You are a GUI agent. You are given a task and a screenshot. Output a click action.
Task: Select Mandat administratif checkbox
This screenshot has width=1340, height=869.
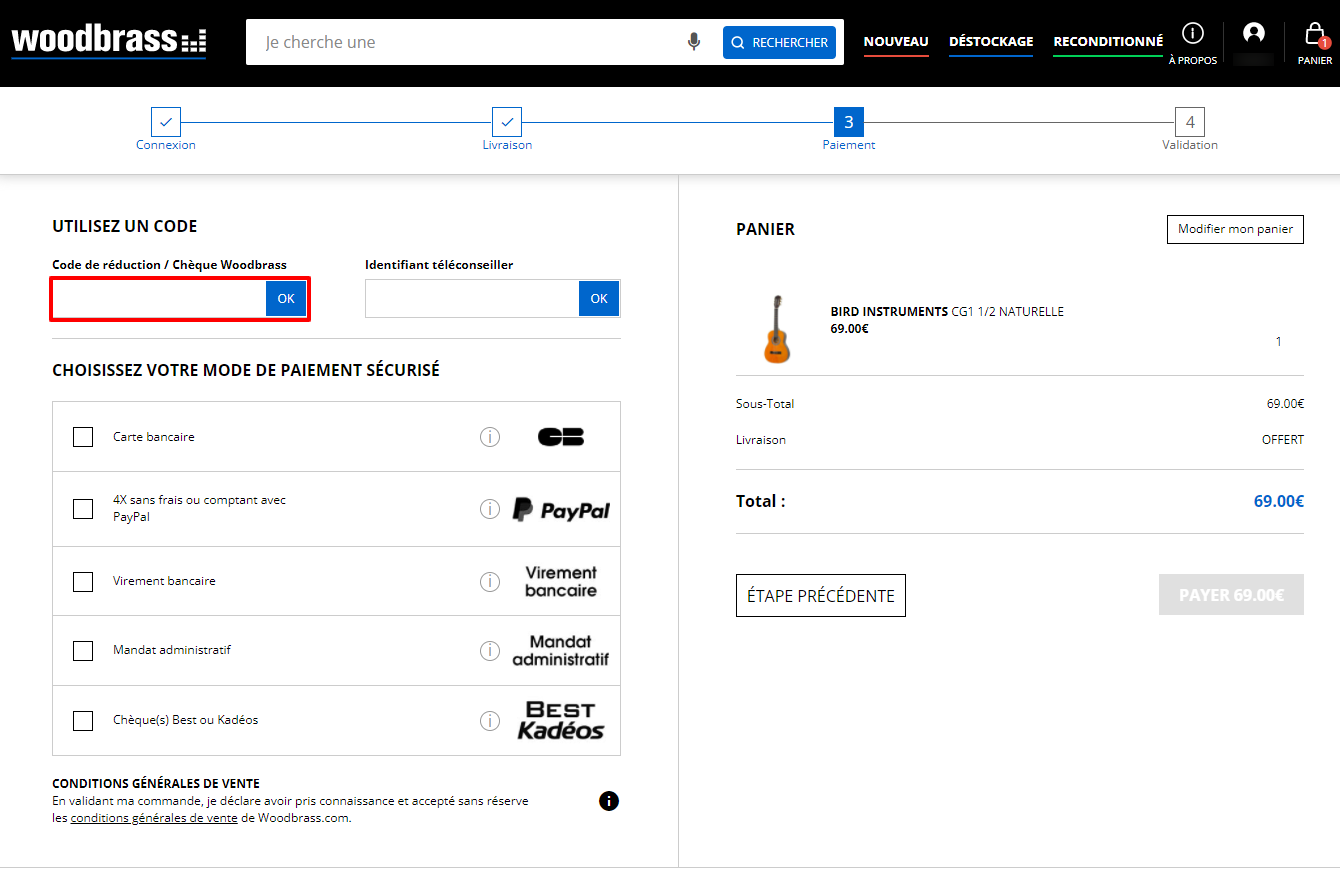coord(83,651)
